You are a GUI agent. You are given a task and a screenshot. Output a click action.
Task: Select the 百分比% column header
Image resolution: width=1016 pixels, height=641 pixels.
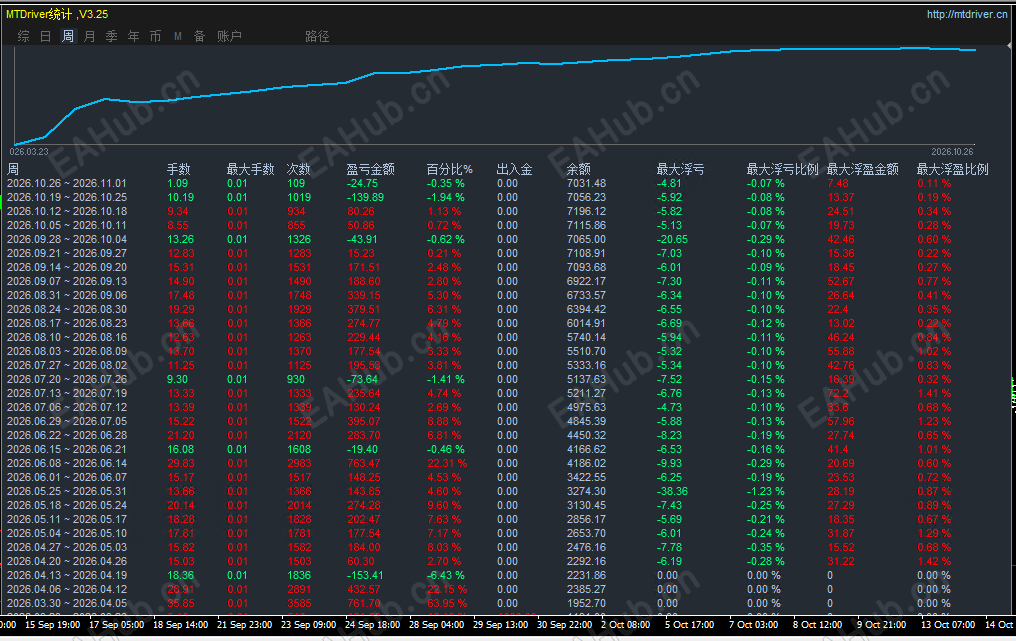coord(450,169)
